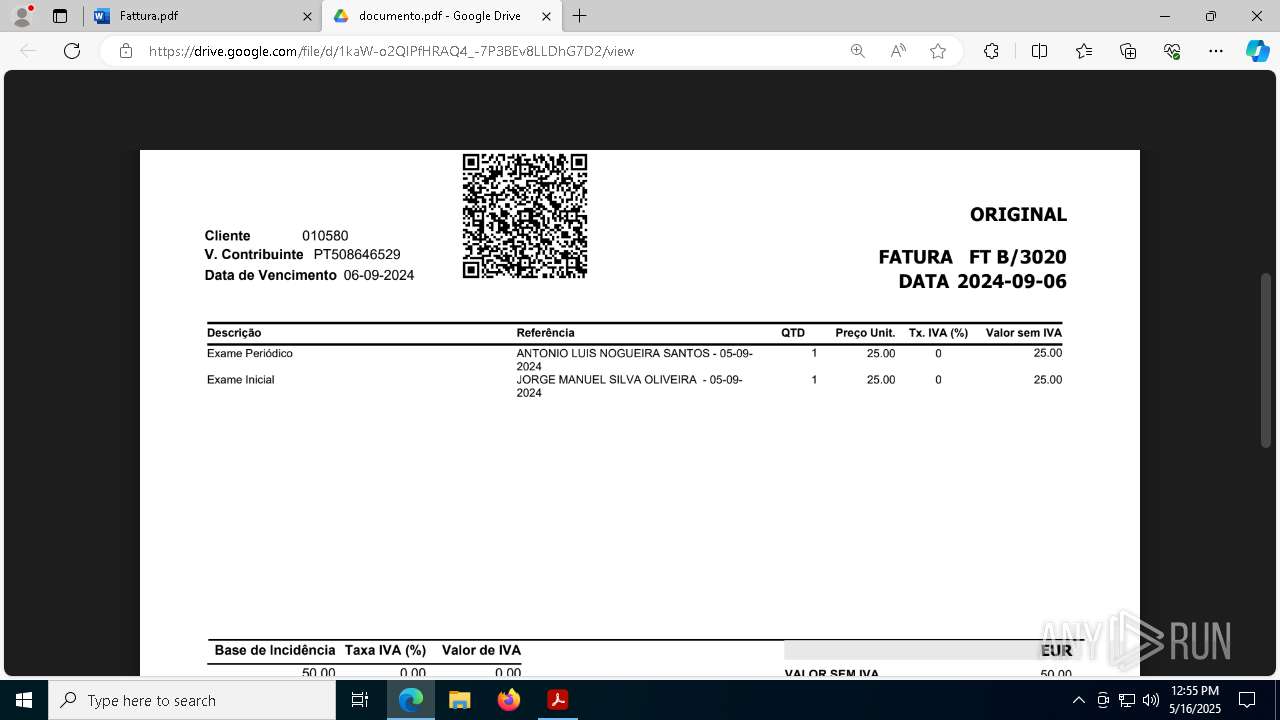This screenshot has width=1280, height=720.
Task: Open the notification center icon
Action: (x=1247, y=700)
